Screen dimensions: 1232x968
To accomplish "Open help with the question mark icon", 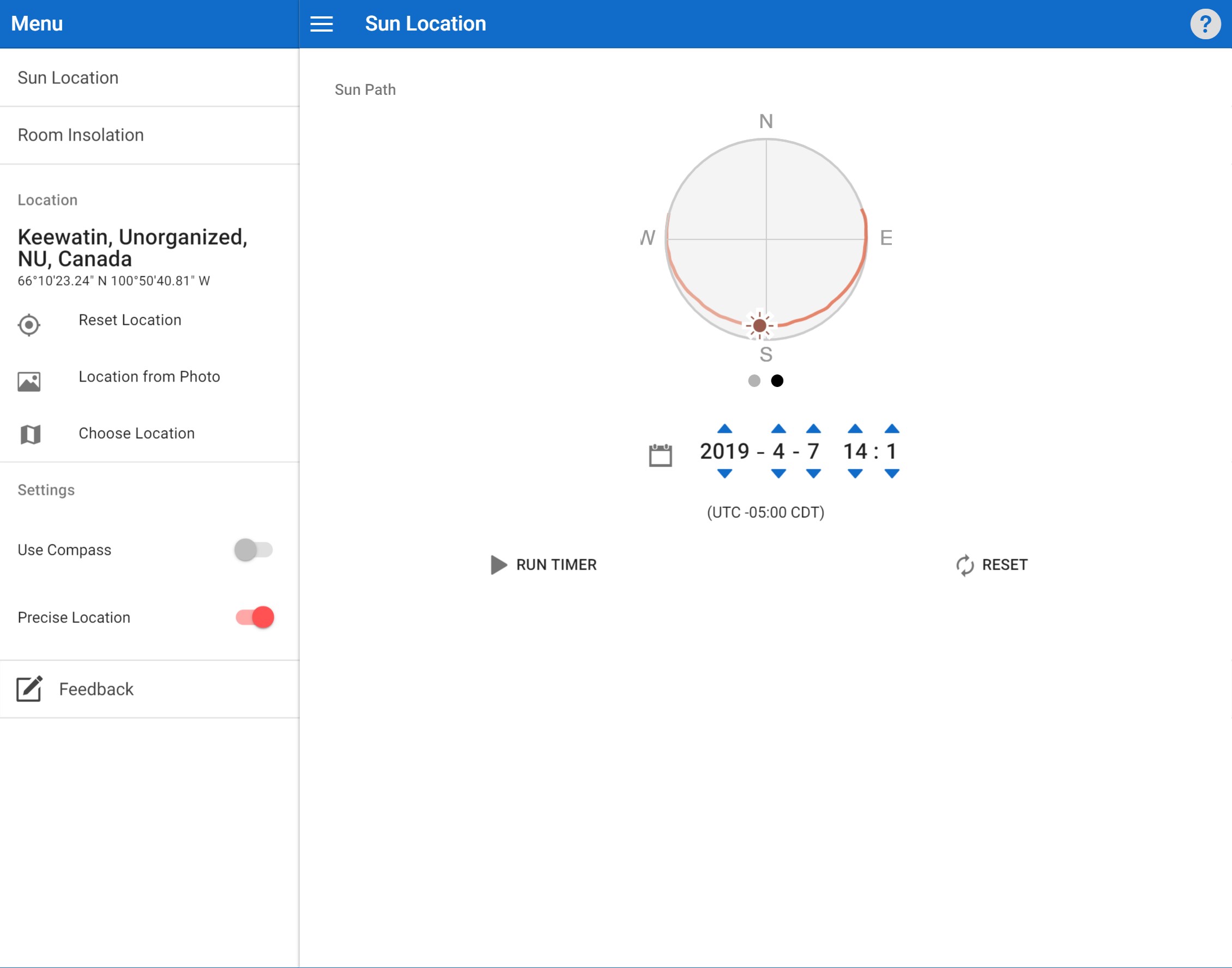I will click(x=1205, y=24).
